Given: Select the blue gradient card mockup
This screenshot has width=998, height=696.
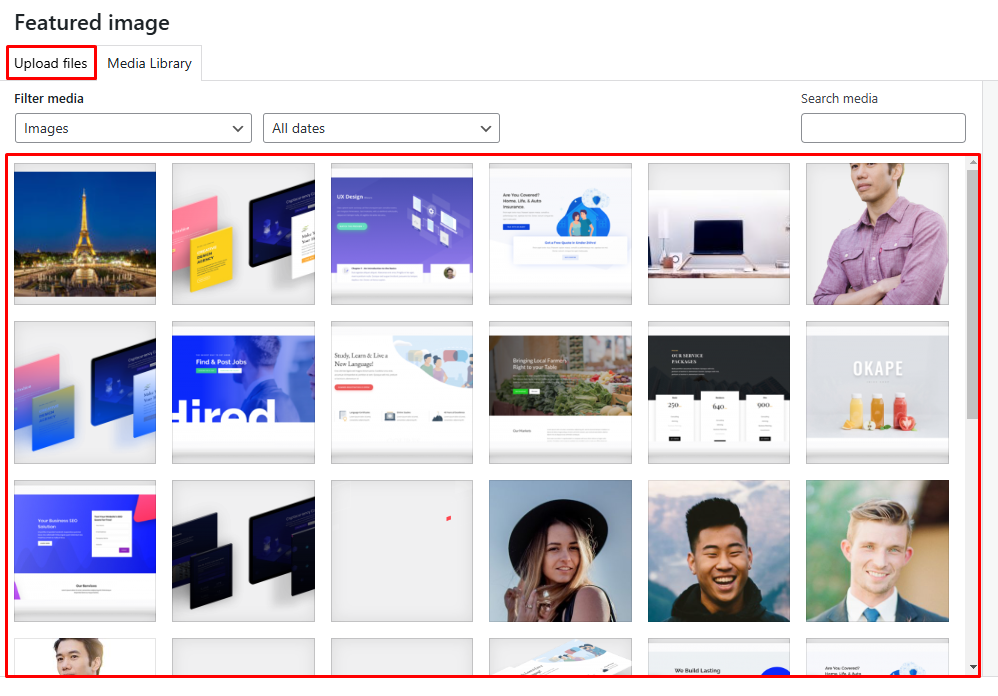Looking at the screenshot, I should (x=85, y=392).
